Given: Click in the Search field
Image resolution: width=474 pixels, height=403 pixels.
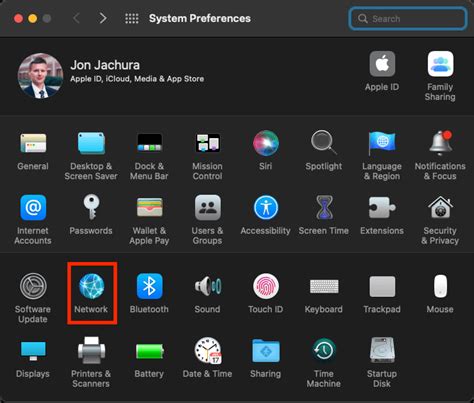Looking at the screenshot, I should [407, 19].
